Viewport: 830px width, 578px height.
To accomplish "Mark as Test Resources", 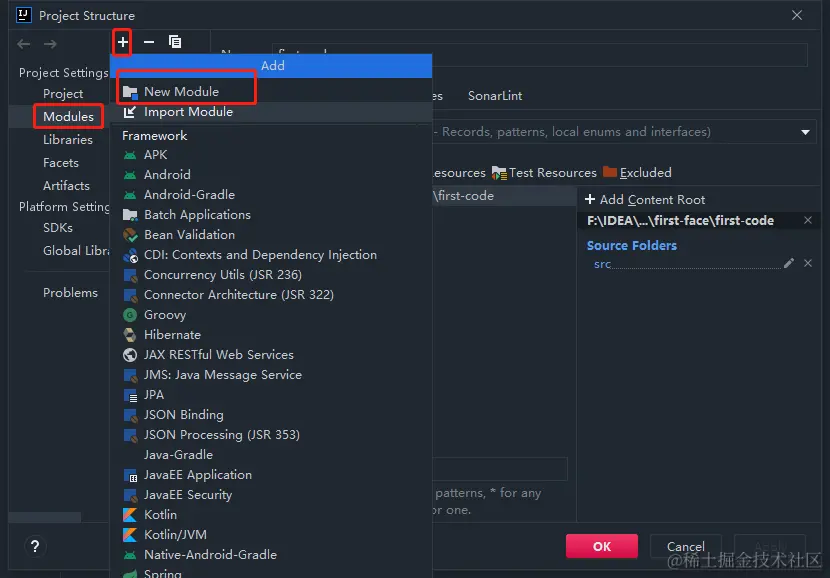I will (545, 173).
